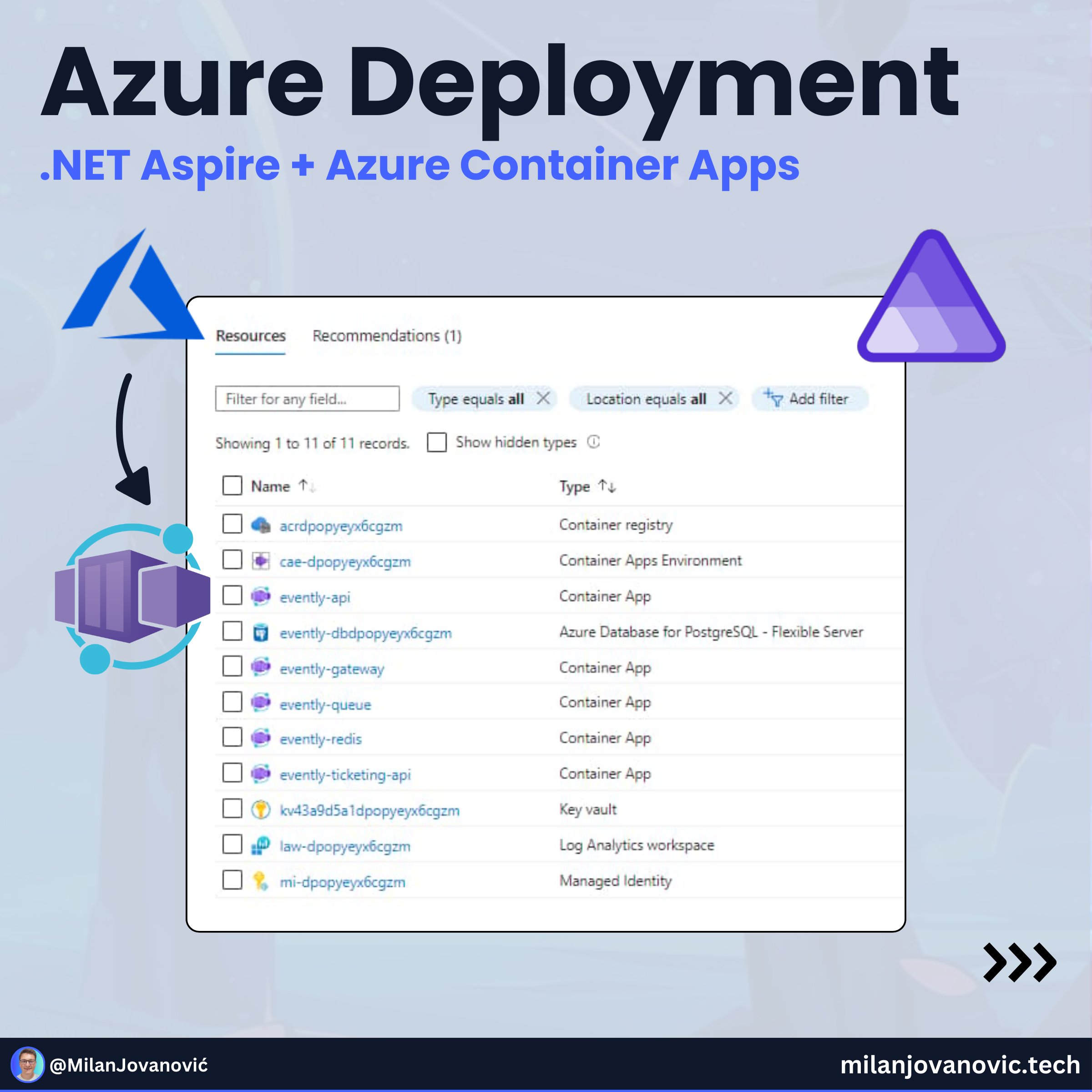The width and height of the screenshot is (1092, 1092).
Task: Click the container app icon beside evently-gateway
Action: click(x=261, y=667)
